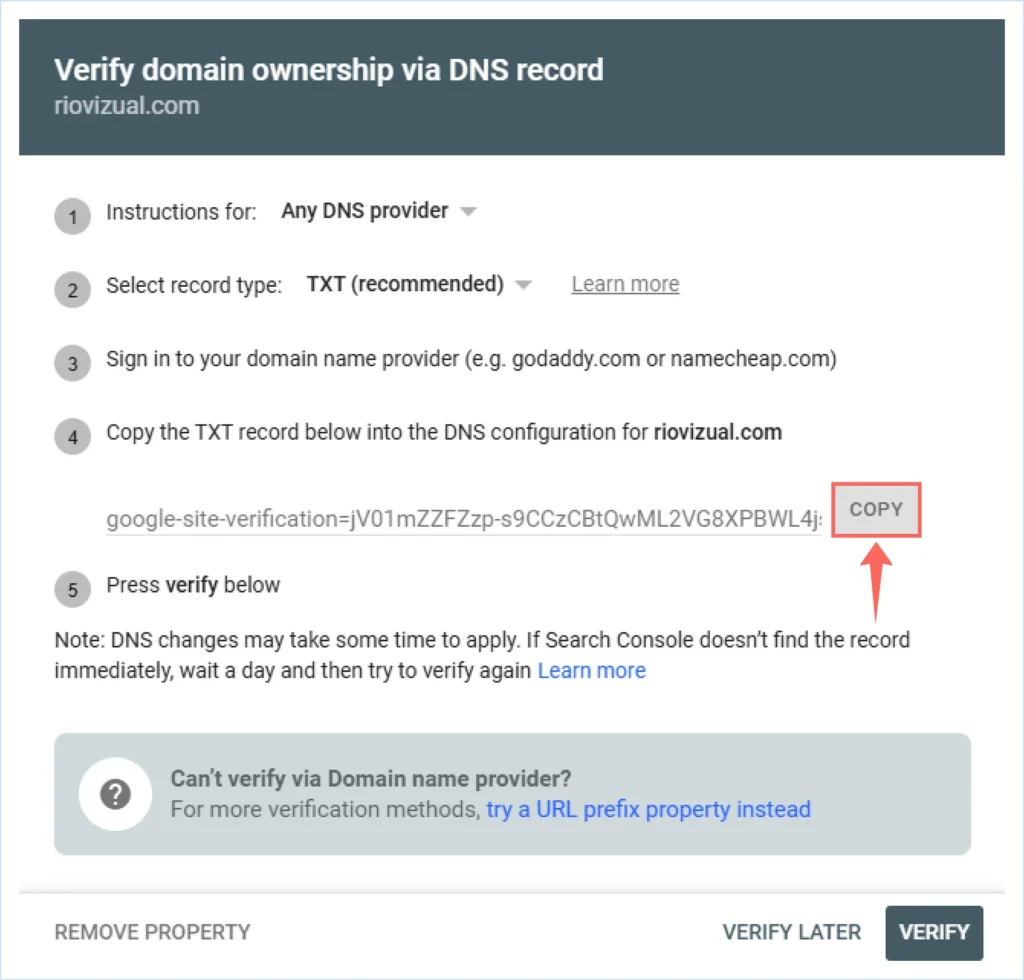Click the help question mark icon
Screen dimensions: 1024x980
pos(116,793)
